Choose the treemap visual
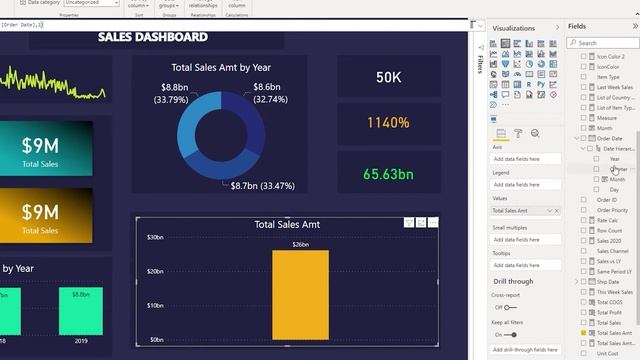Image resolution: width=640 pixels, height=360 pixels. 553,64
